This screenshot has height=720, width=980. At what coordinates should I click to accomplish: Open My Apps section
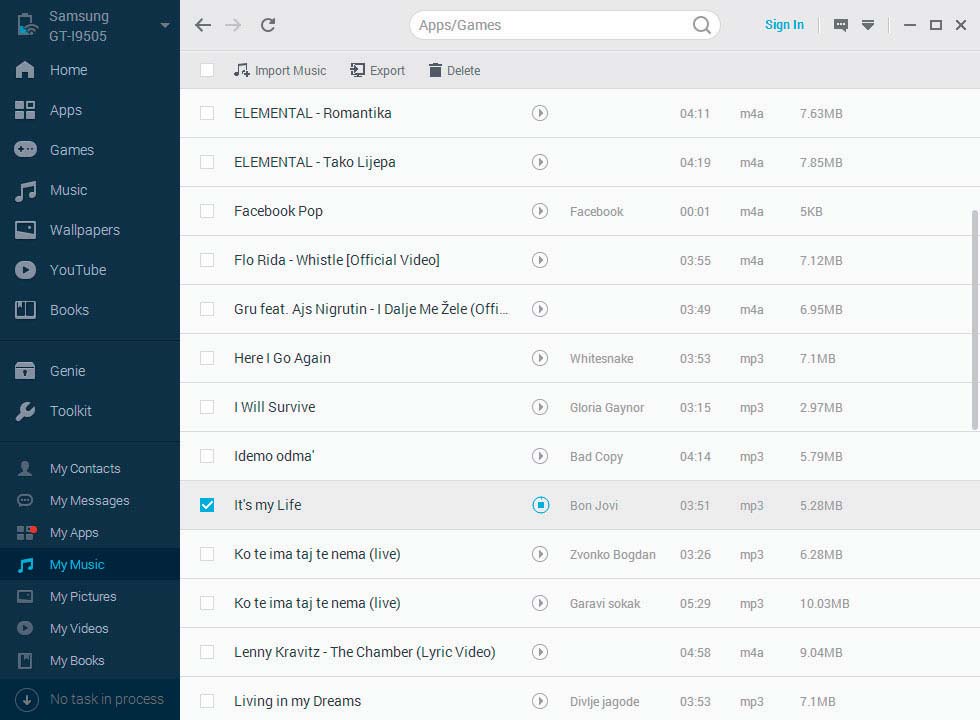(x=90, y=532)
